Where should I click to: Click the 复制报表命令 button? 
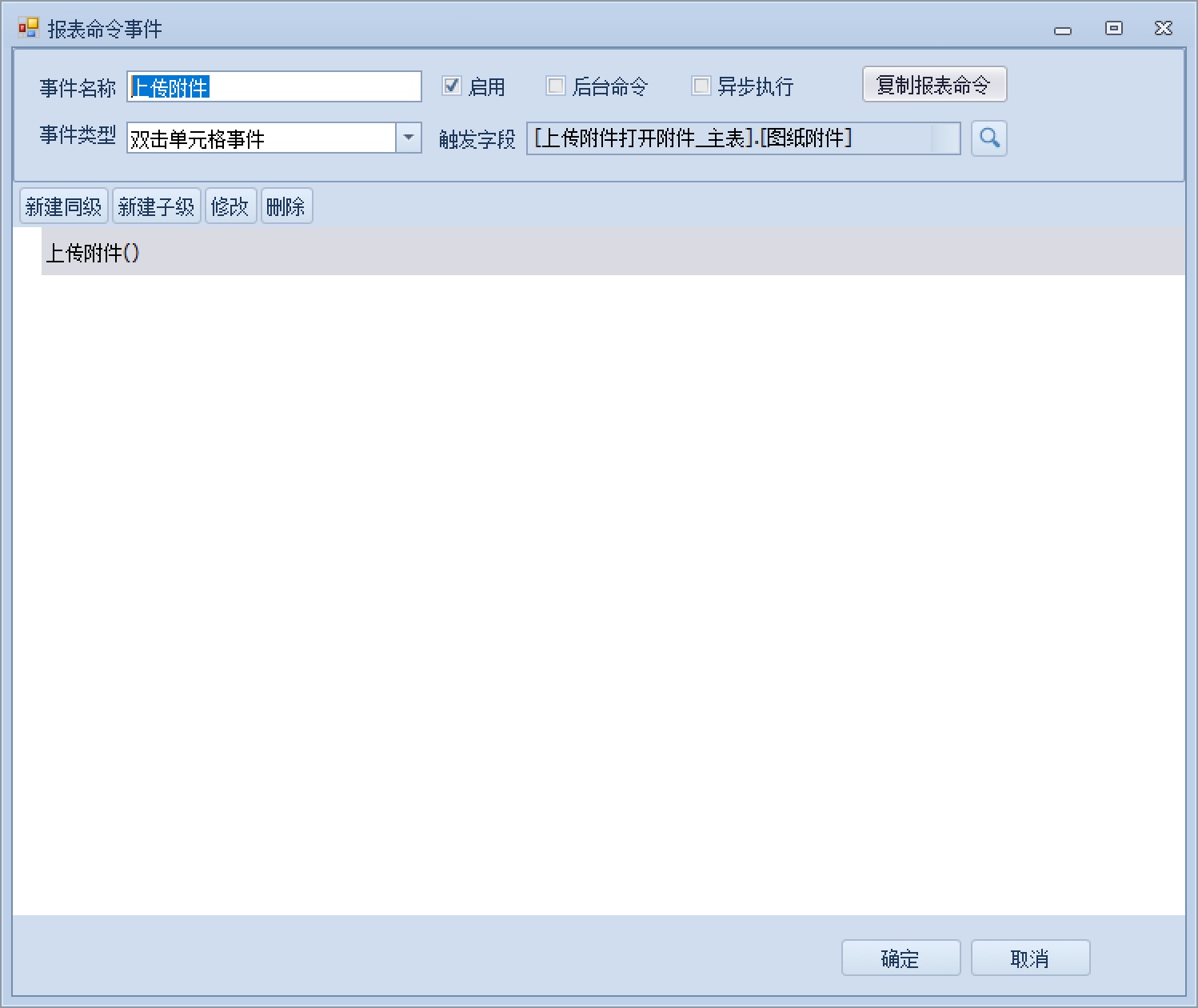(933, 85)
